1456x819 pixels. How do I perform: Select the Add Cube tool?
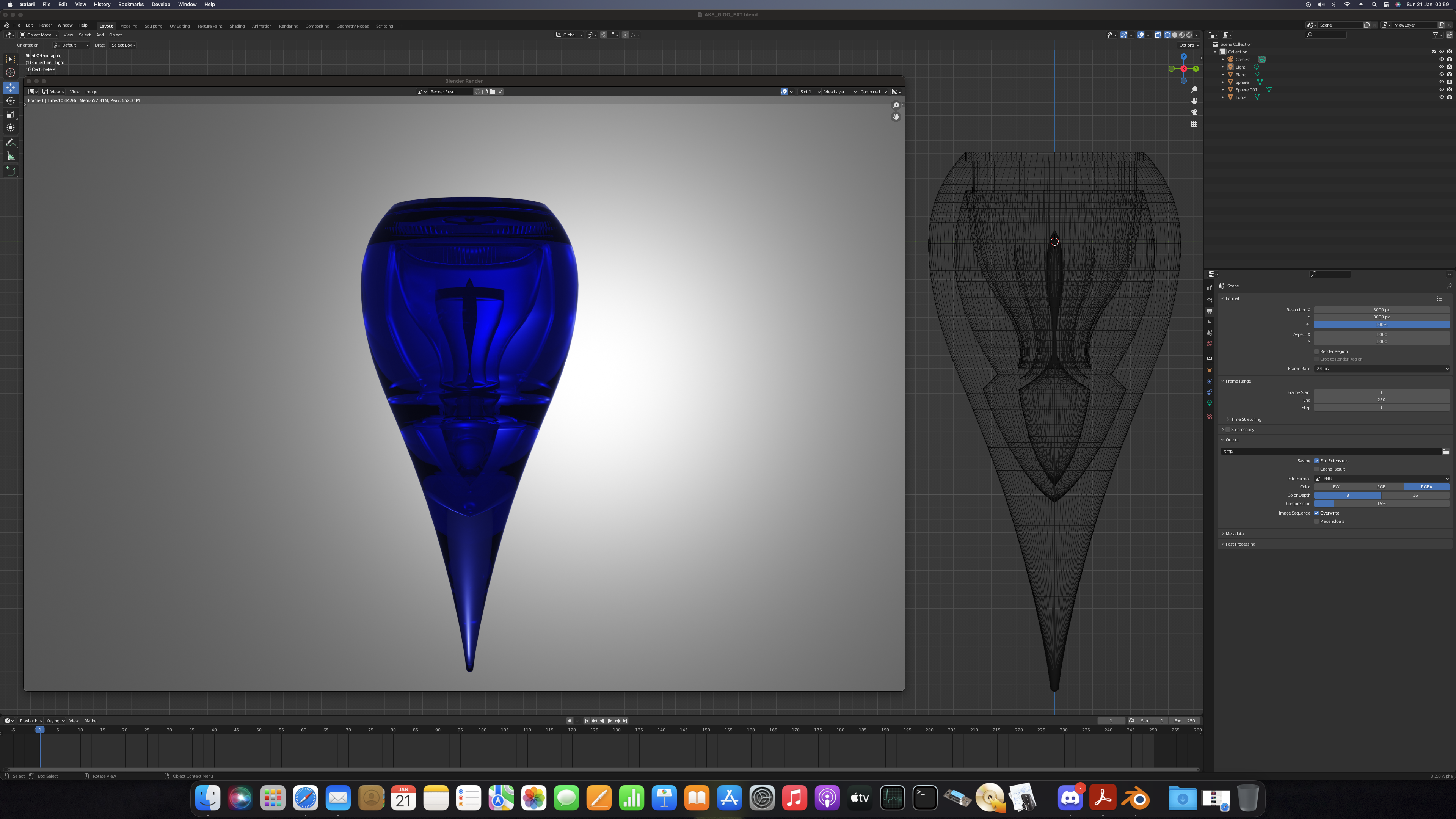[11, 171]
